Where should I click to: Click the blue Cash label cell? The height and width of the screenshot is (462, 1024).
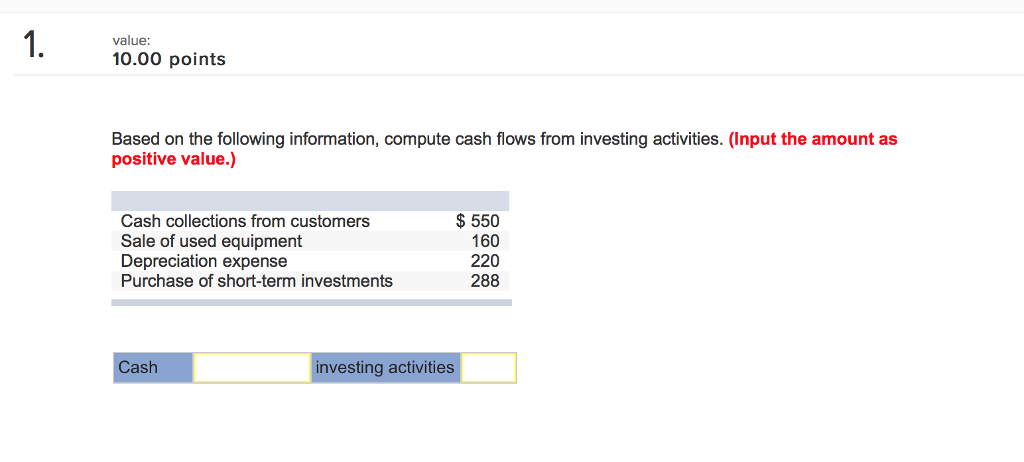tap(152, 367)
